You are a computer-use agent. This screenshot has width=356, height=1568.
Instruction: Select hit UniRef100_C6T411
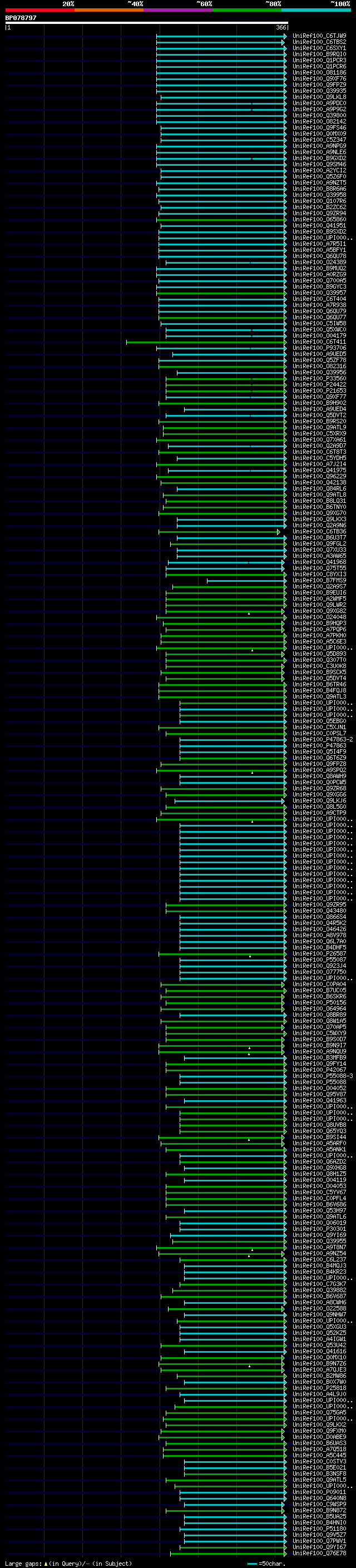click(319, 342)
